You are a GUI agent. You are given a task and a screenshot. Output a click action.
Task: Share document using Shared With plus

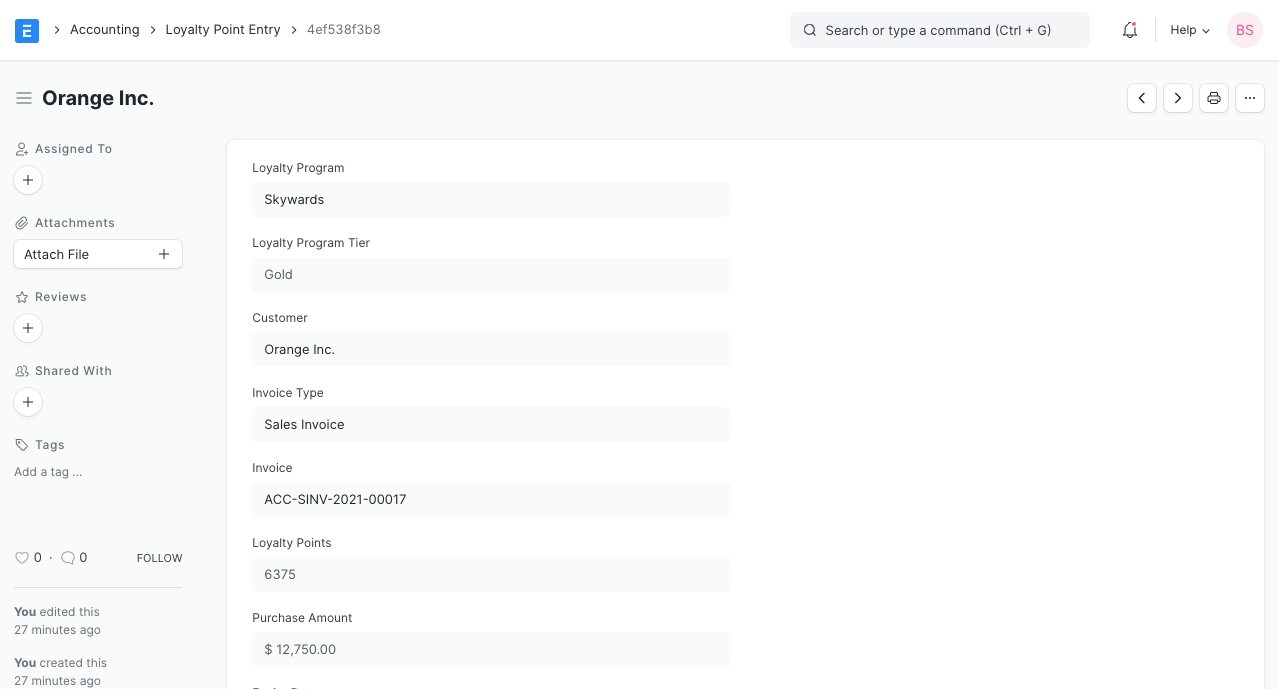click(28, 402)
